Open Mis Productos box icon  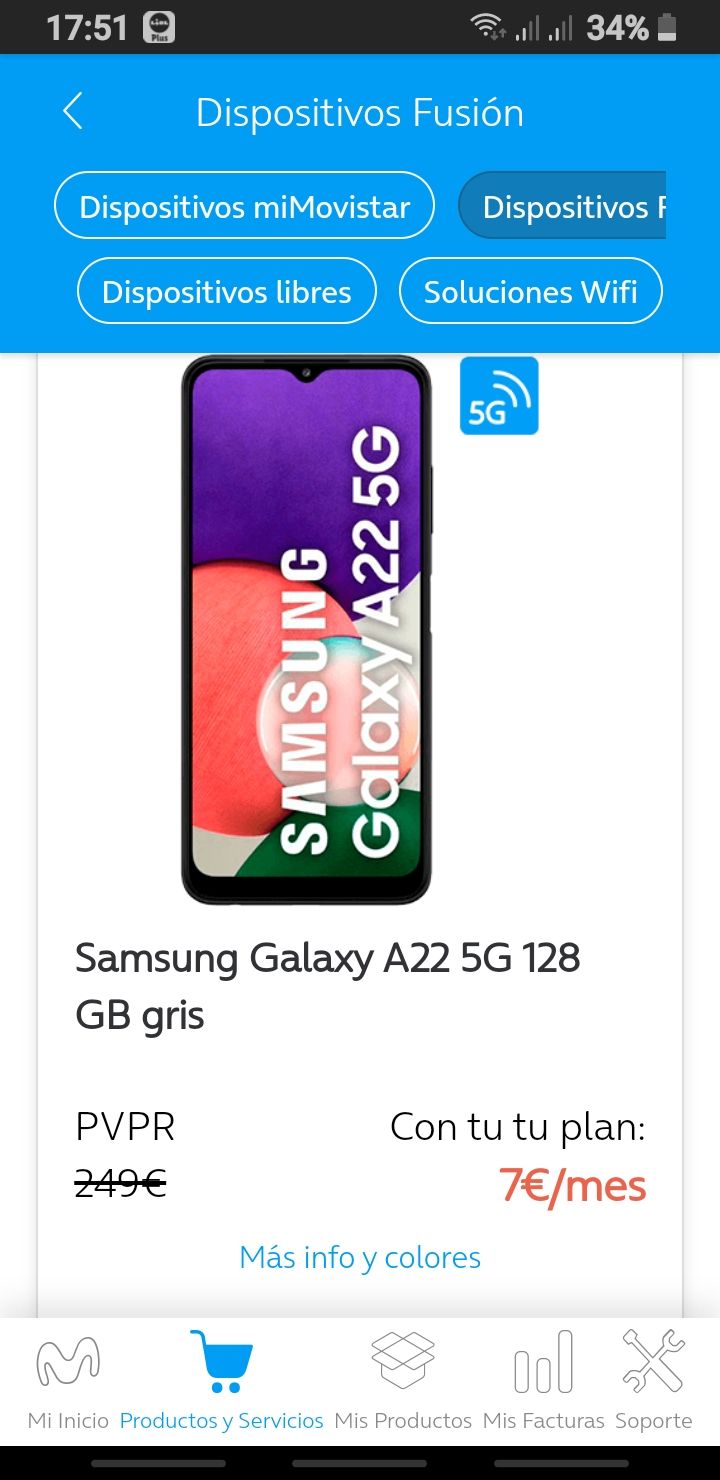pyautogui.click(x=403, y=1360)
